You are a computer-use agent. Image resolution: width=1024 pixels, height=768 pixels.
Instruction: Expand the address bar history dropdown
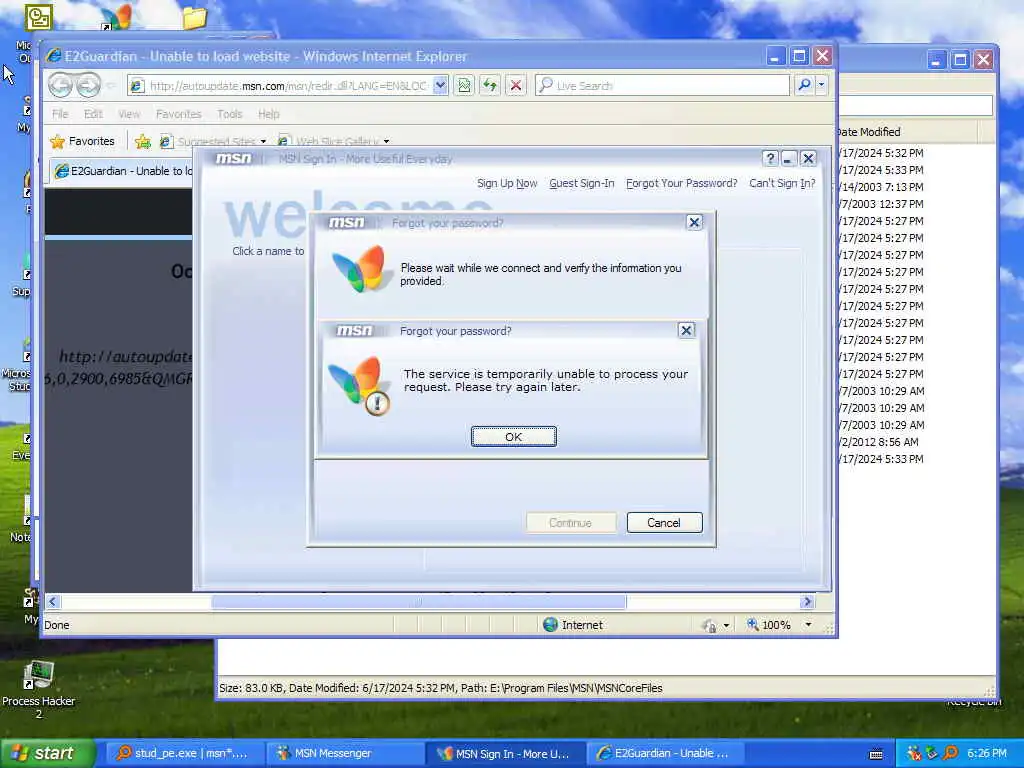[441, 86]
